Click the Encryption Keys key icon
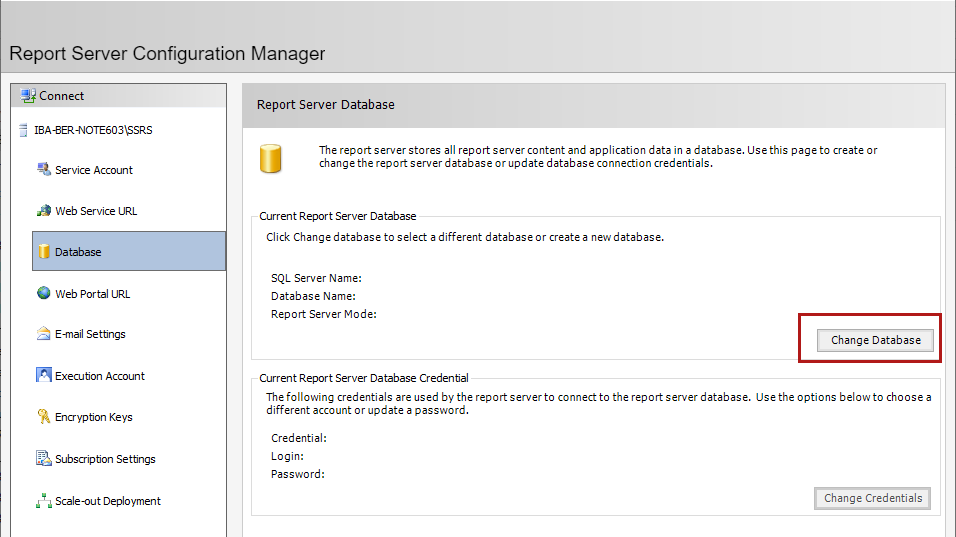Screen dimensions: 956x537 tap(43, 417)
